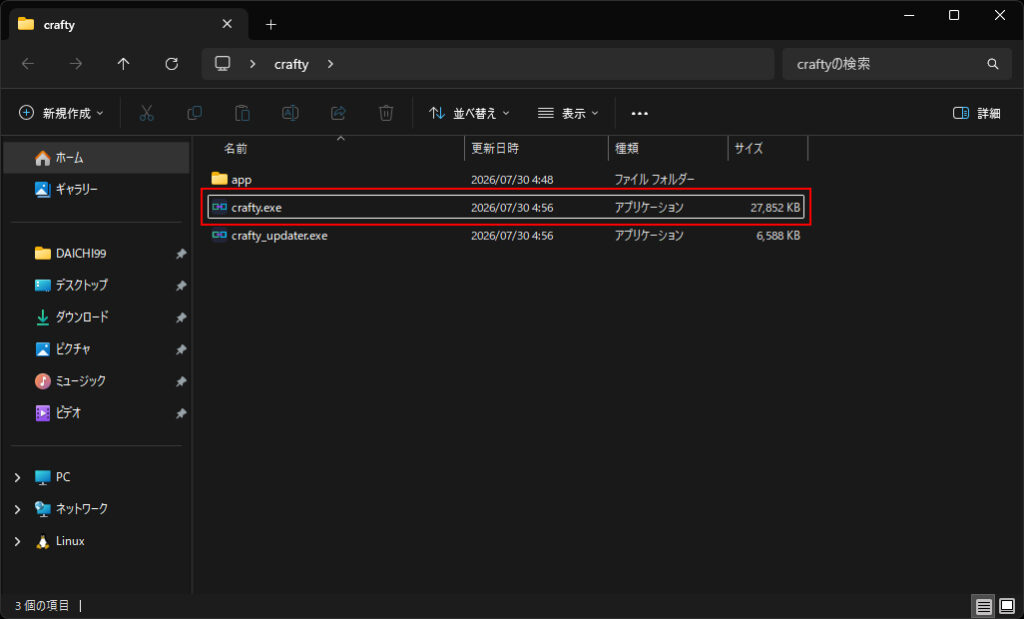
Task: Go forward with the right arrow
Action: (x=76, y=64)
